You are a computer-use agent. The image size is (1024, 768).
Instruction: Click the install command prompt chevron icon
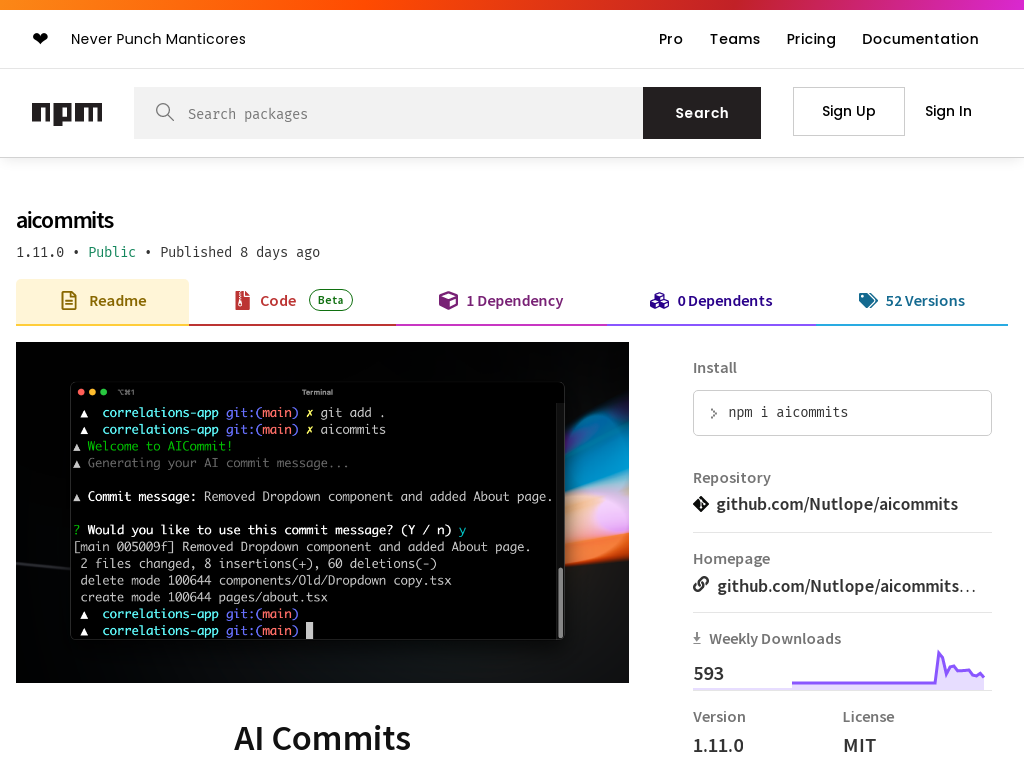pos(714,413)
